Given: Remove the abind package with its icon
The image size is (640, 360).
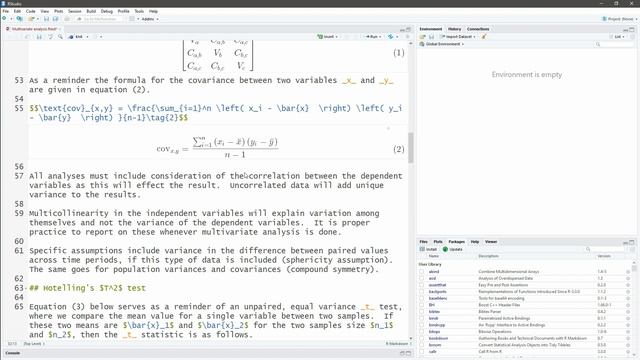Looking at the screenshot, I should [628, 272].
